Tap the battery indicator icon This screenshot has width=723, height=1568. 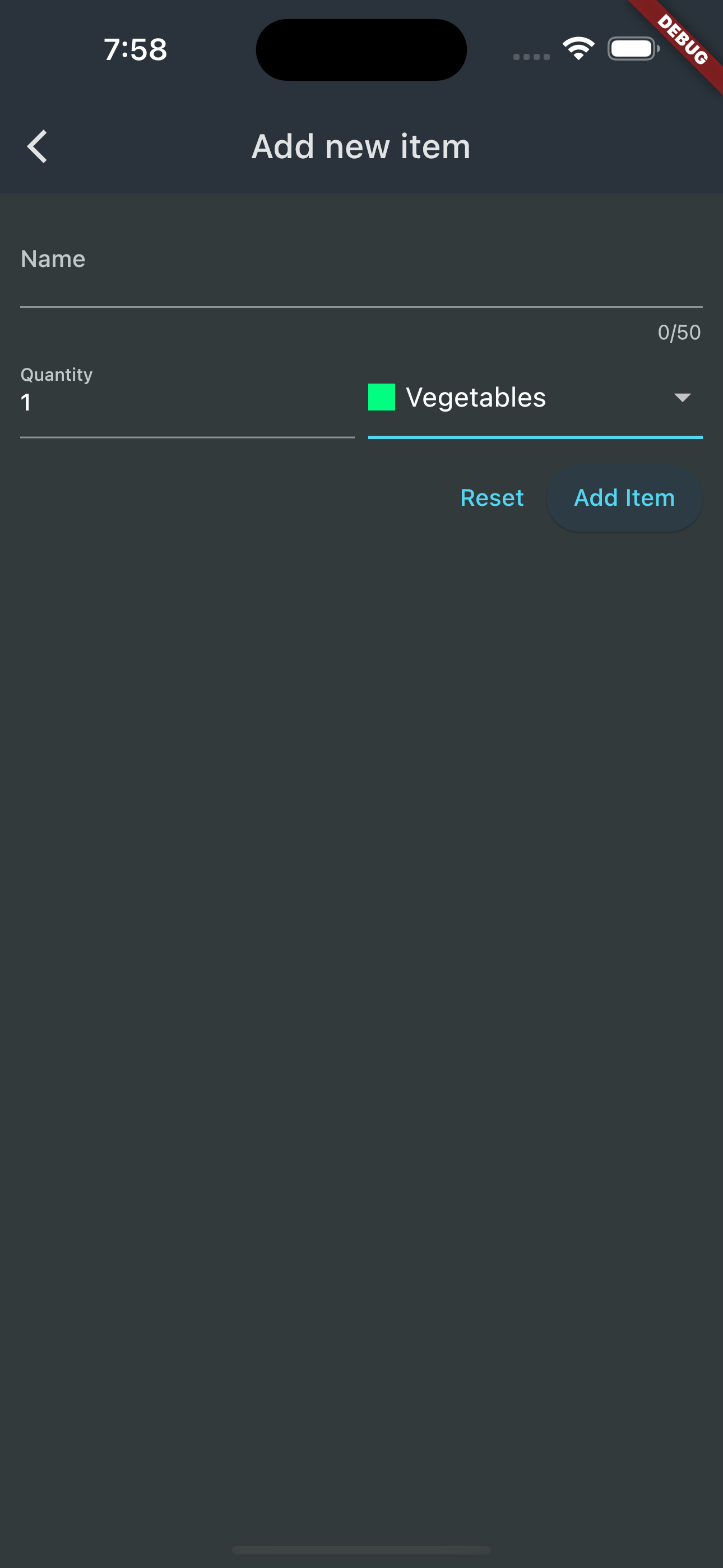click(633, 49)
